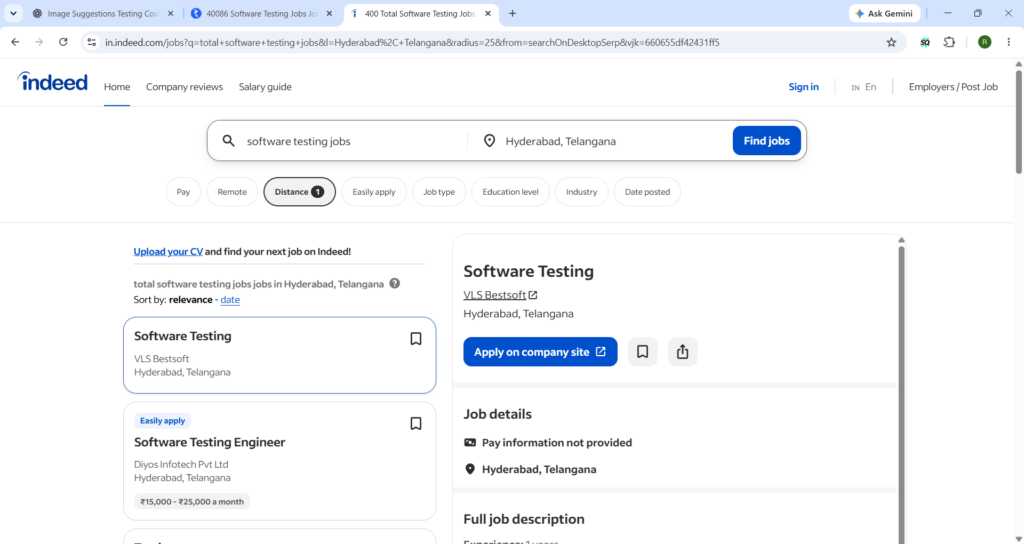1024x544 pixels.
Task: Open the Education level filter
Action: [x=510, y=192]
